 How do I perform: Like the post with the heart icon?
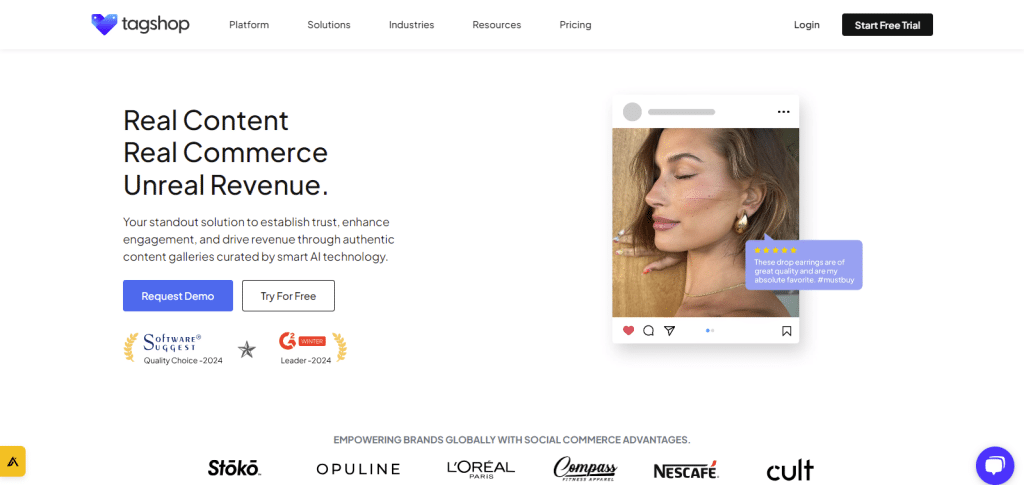point(628,330)
